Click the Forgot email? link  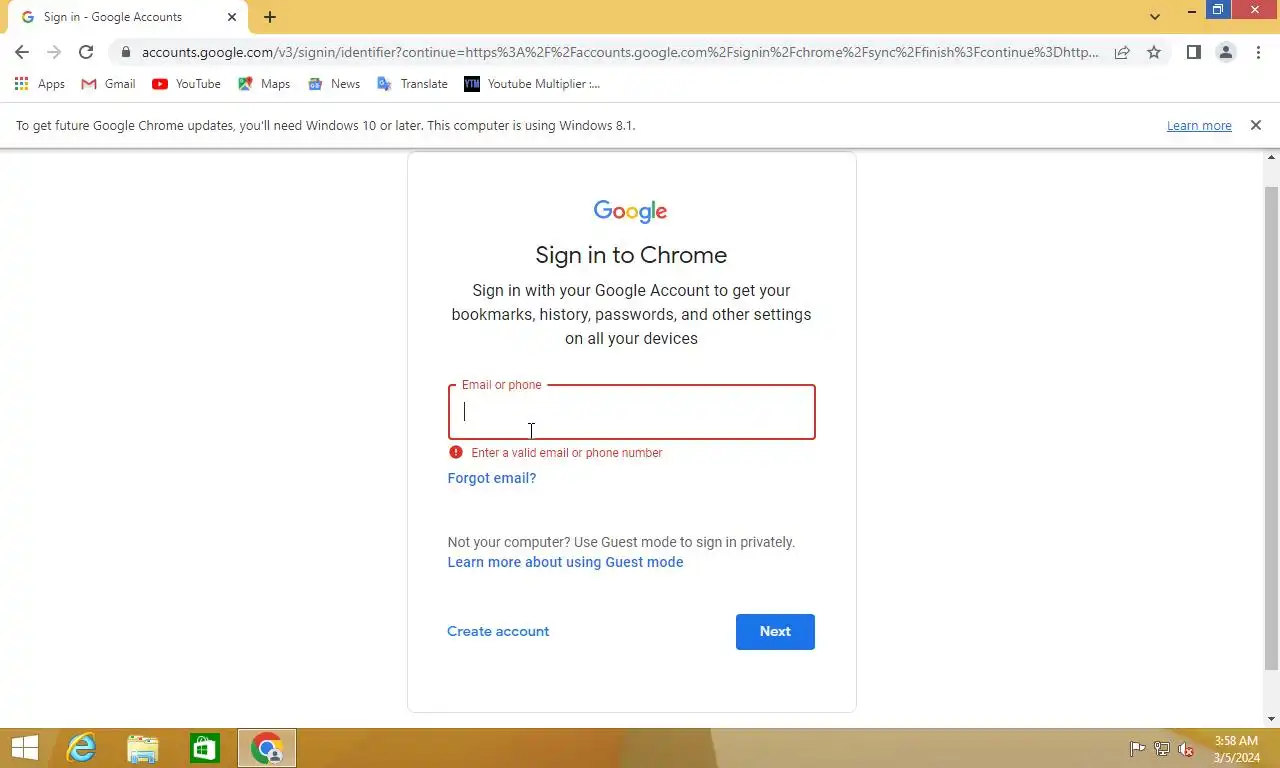tap(492, 478)
